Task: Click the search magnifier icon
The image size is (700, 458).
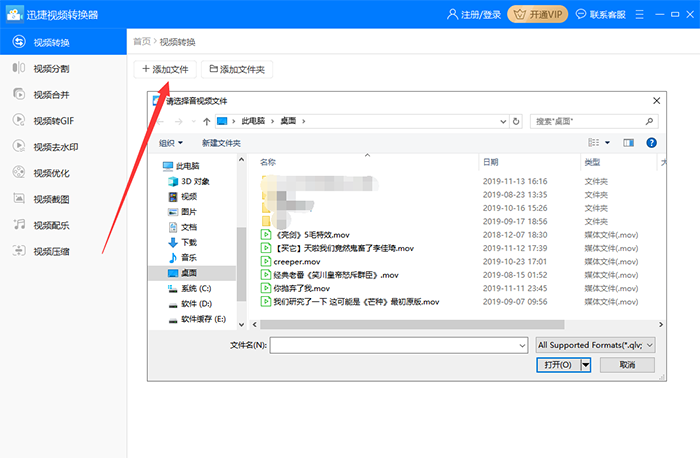Action: point(649,121)
